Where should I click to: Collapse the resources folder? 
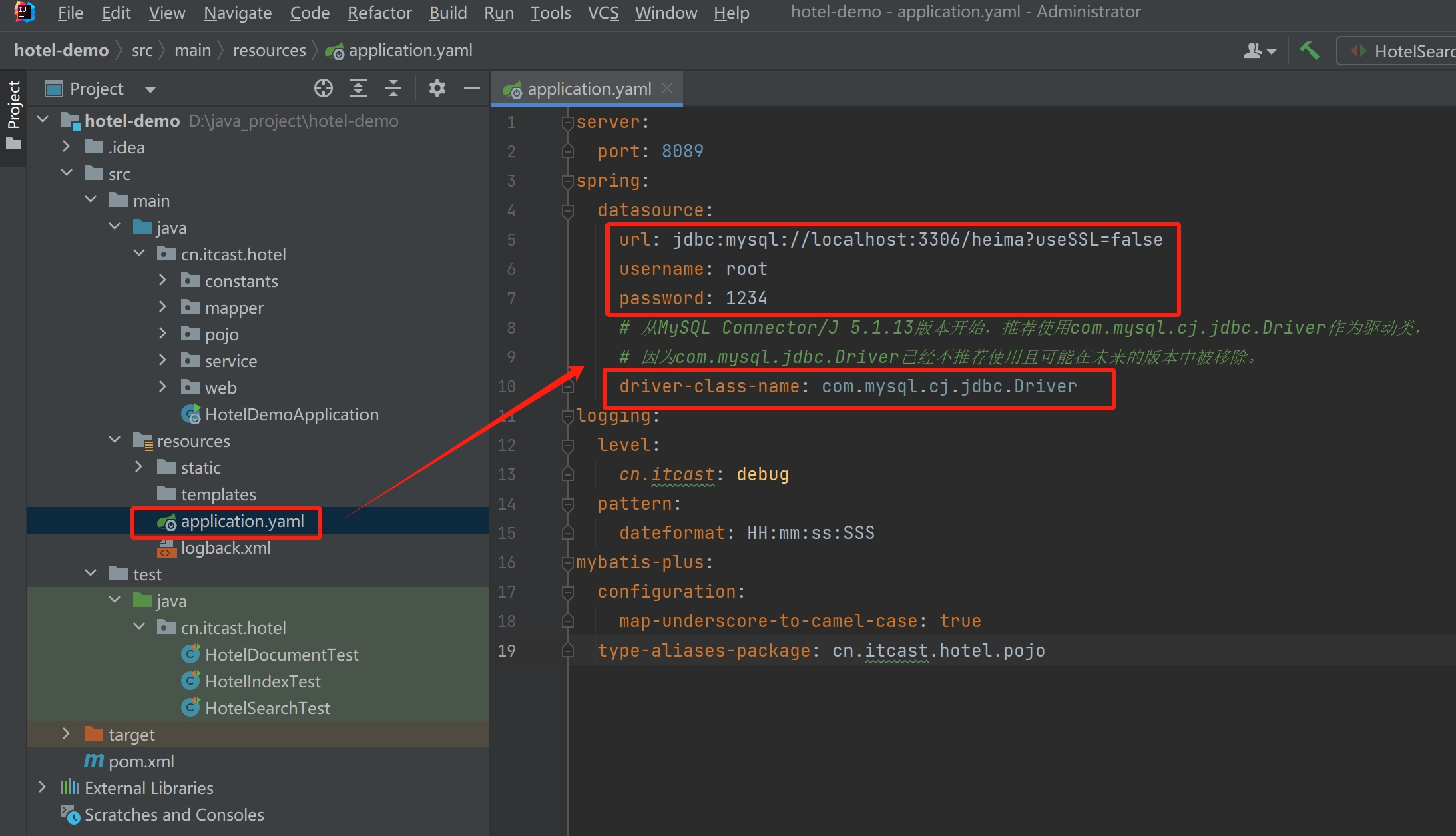[x=115, y=440]
